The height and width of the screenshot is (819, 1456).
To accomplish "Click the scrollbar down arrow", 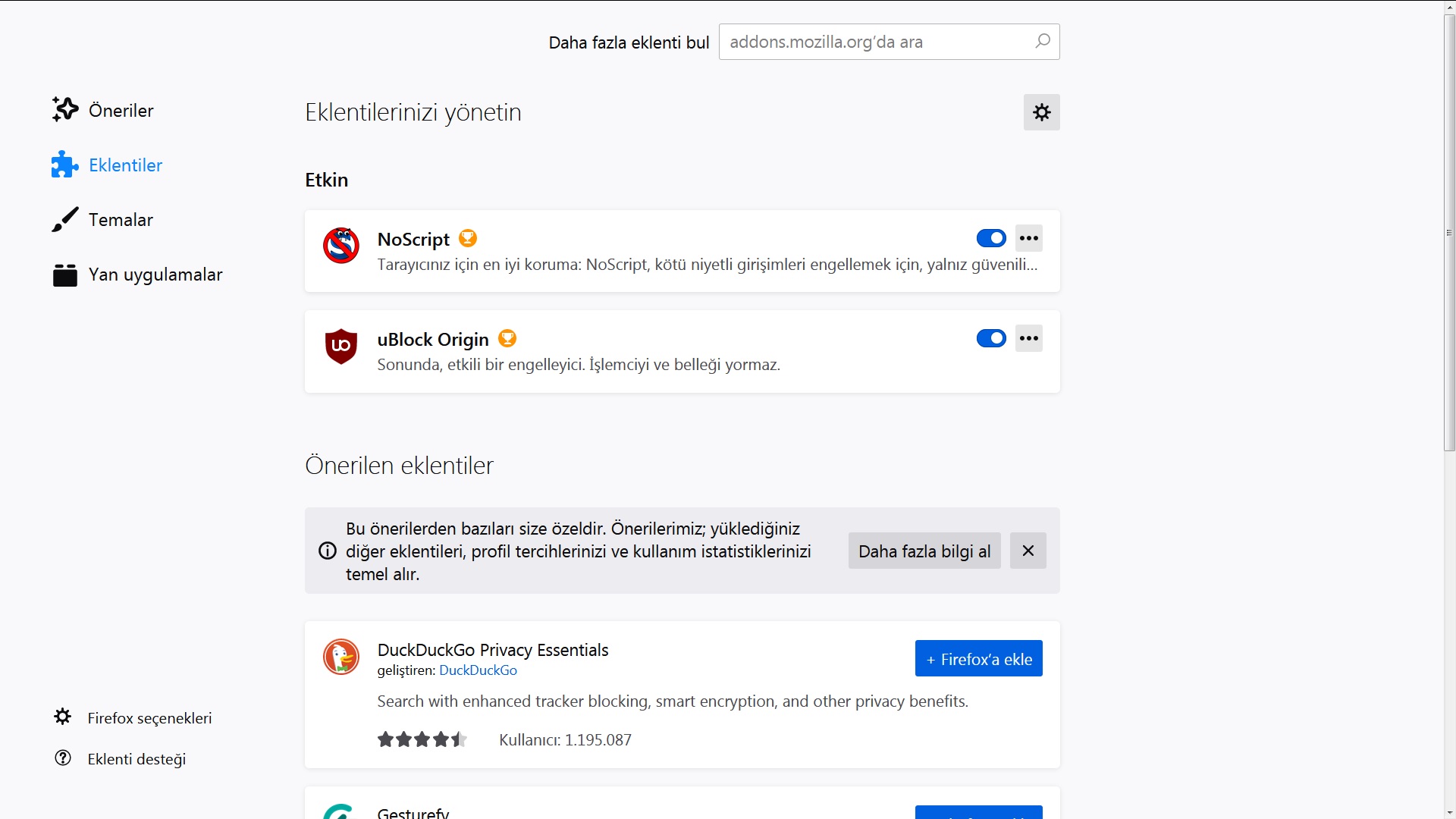I will coord(1449,812).
